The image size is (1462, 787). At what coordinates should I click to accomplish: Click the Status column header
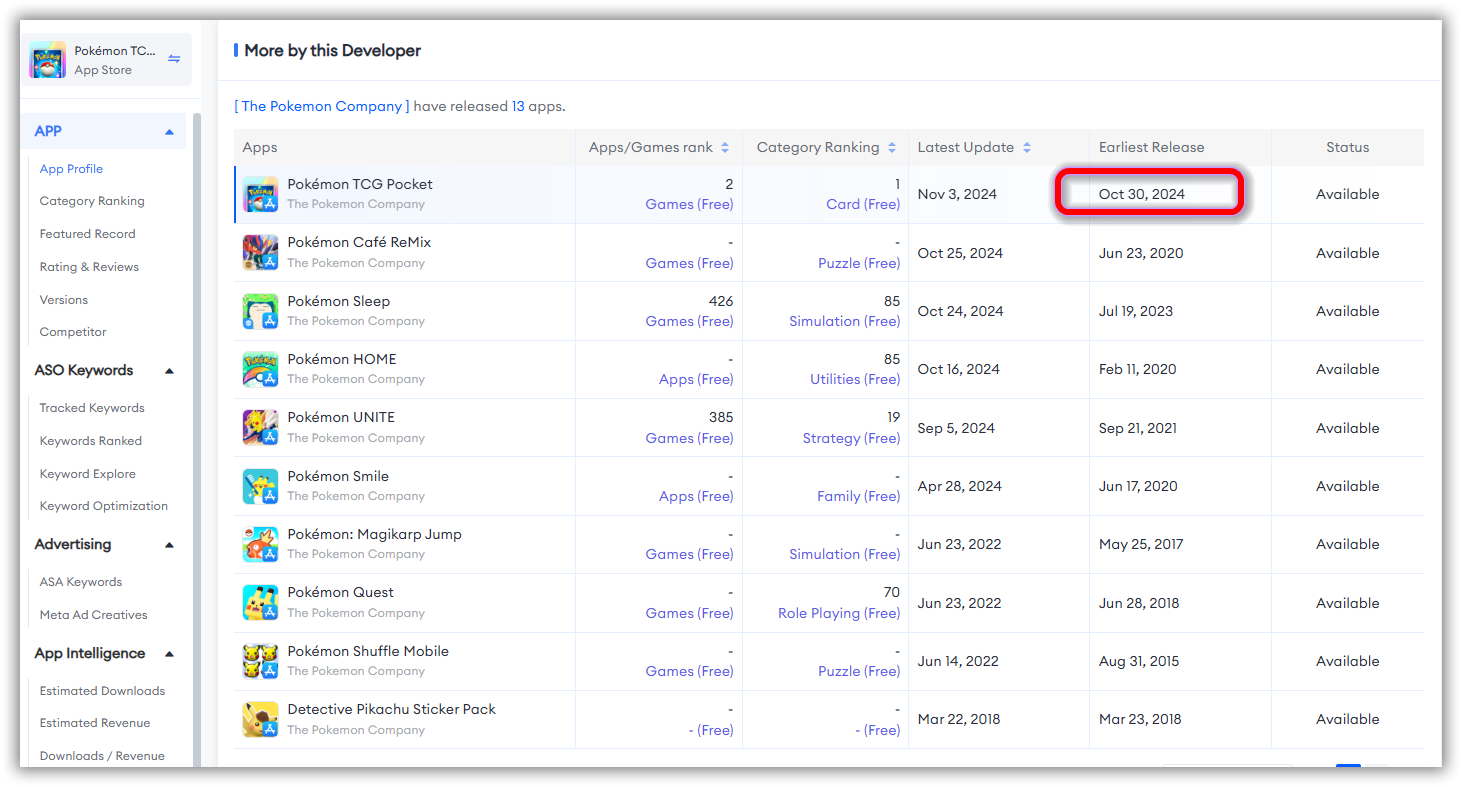pos(1347,147)
